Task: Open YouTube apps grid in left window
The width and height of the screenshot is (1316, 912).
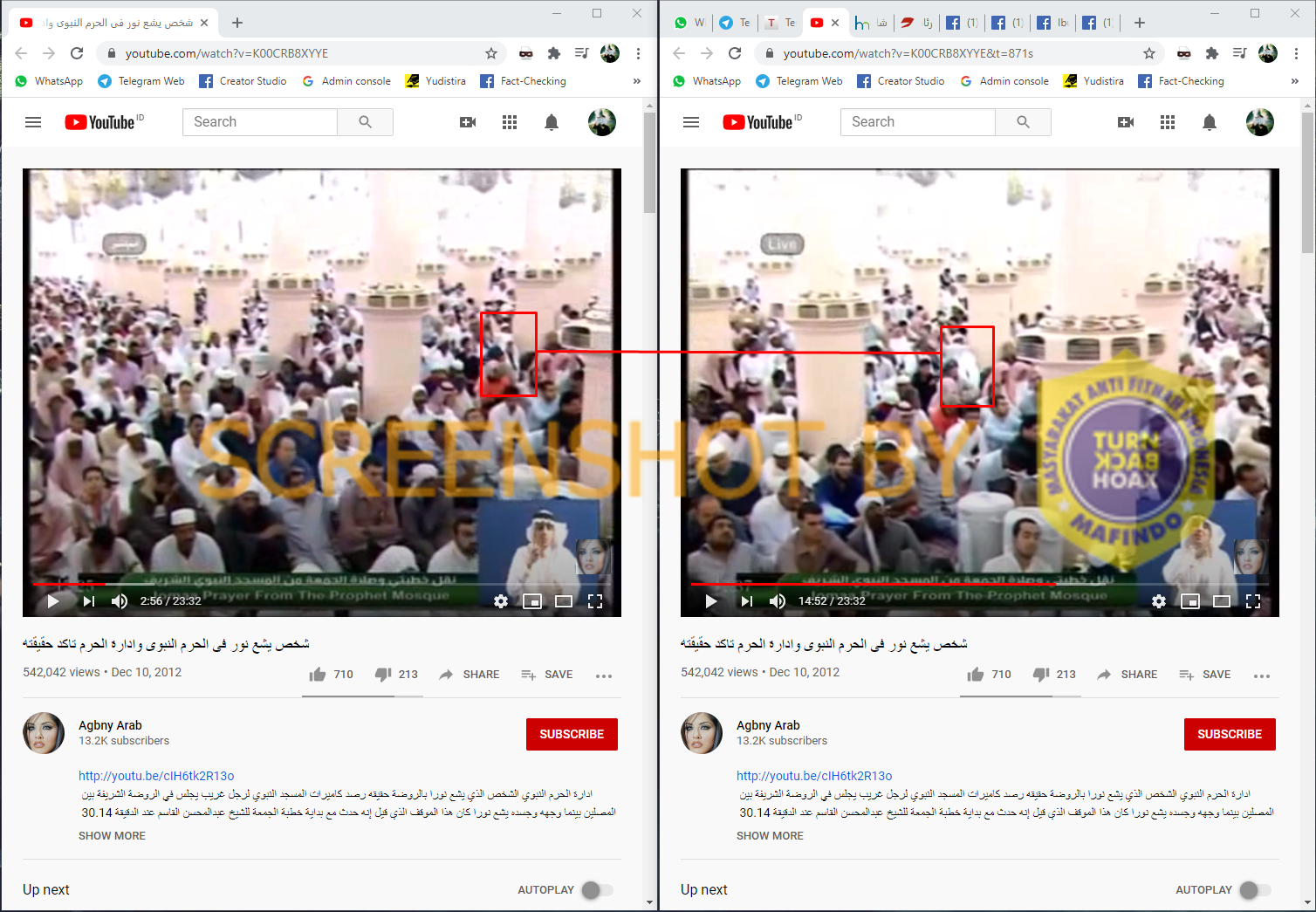Action: coord(510,122)
